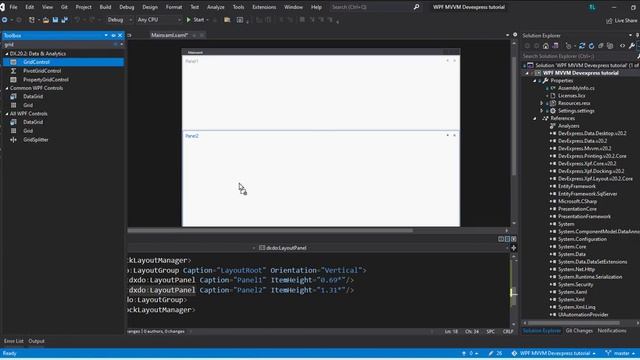
Task: Open the File menu
Action: click(x=13, y=7)
